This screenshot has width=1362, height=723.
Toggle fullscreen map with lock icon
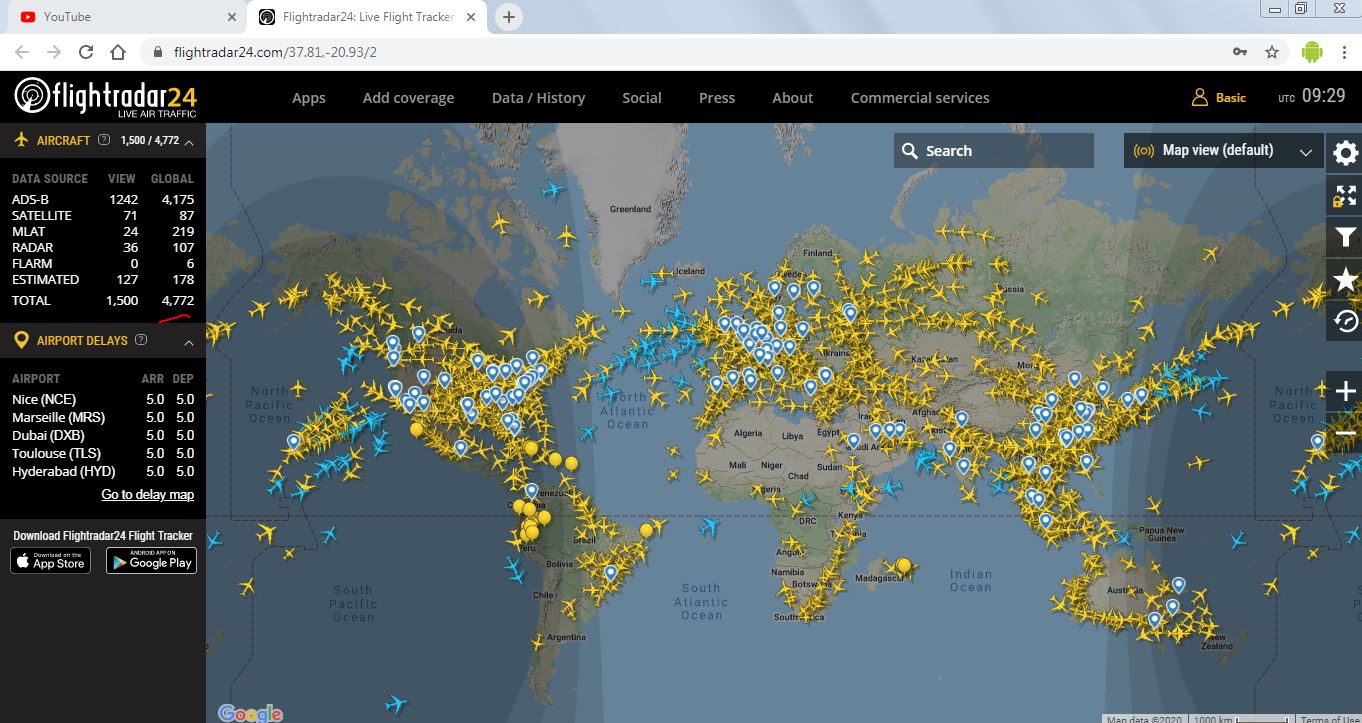click(x=1345, y=195)
